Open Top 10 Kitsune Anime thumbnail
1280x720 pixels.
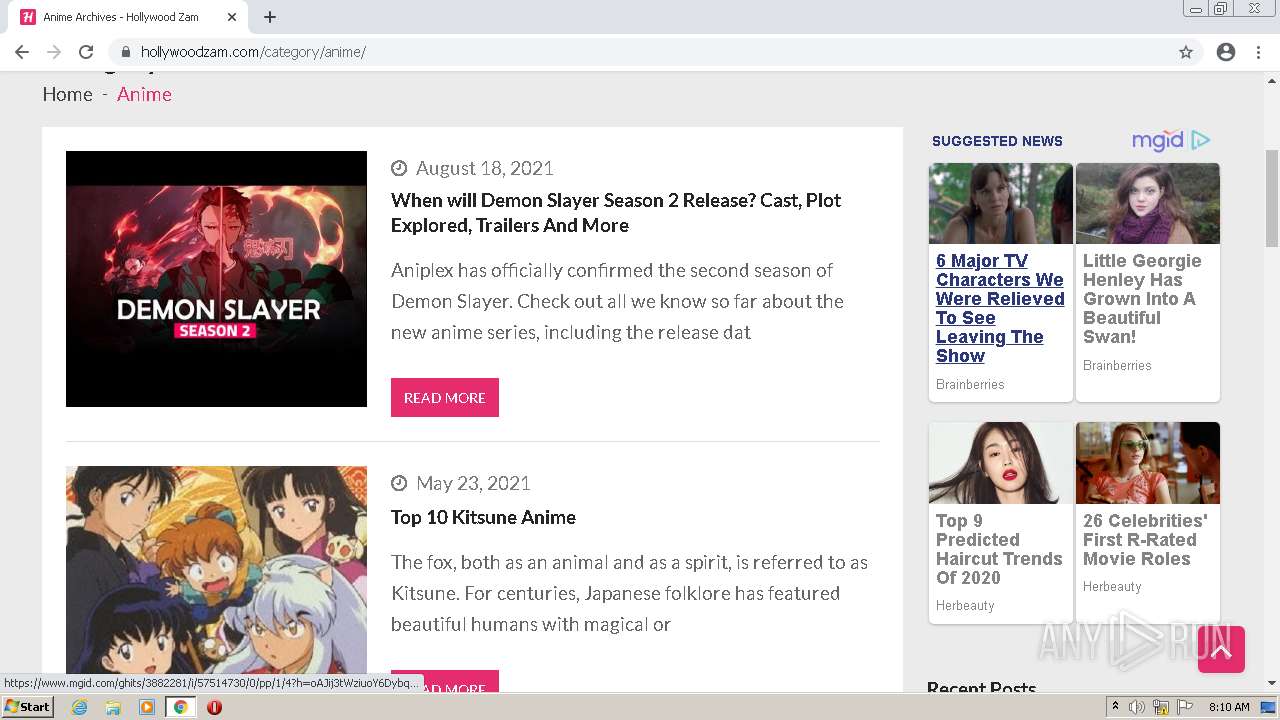[x=216, y=569]
